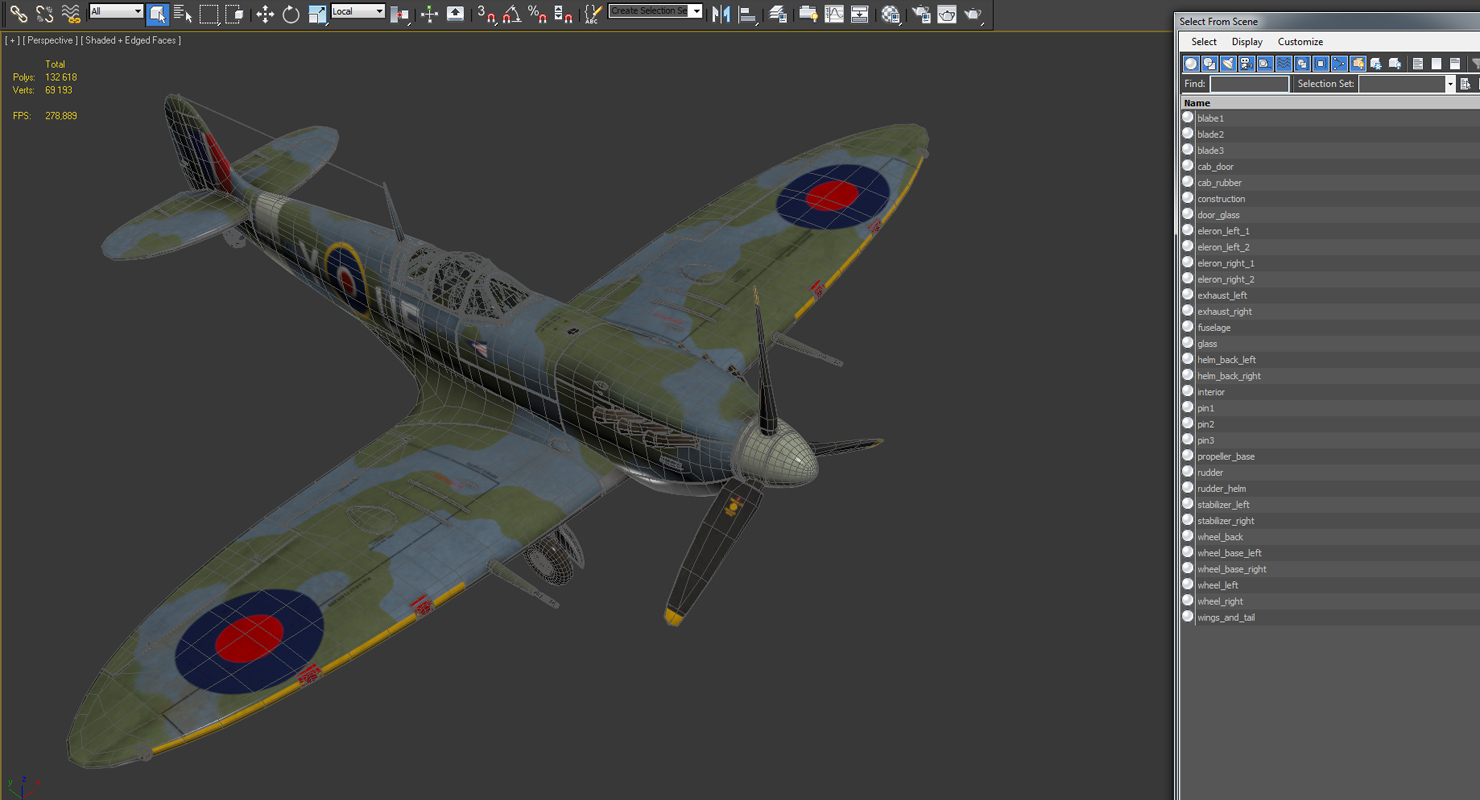
Task: Open Select by Name from main toolbar
Action: click(x=182, y=13)
